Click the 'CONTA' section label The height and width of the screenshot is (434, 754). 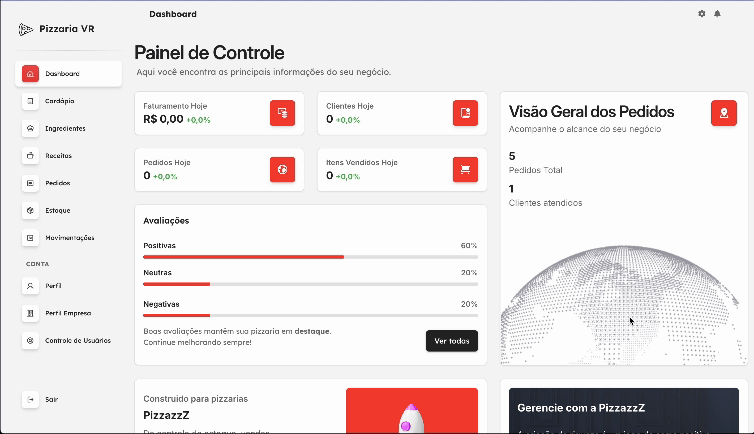click(38, 264)
